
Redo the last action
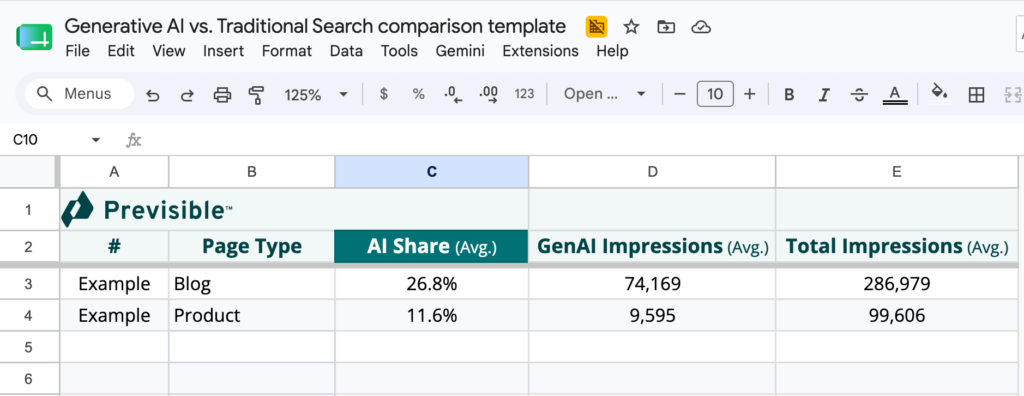[187, 95]
